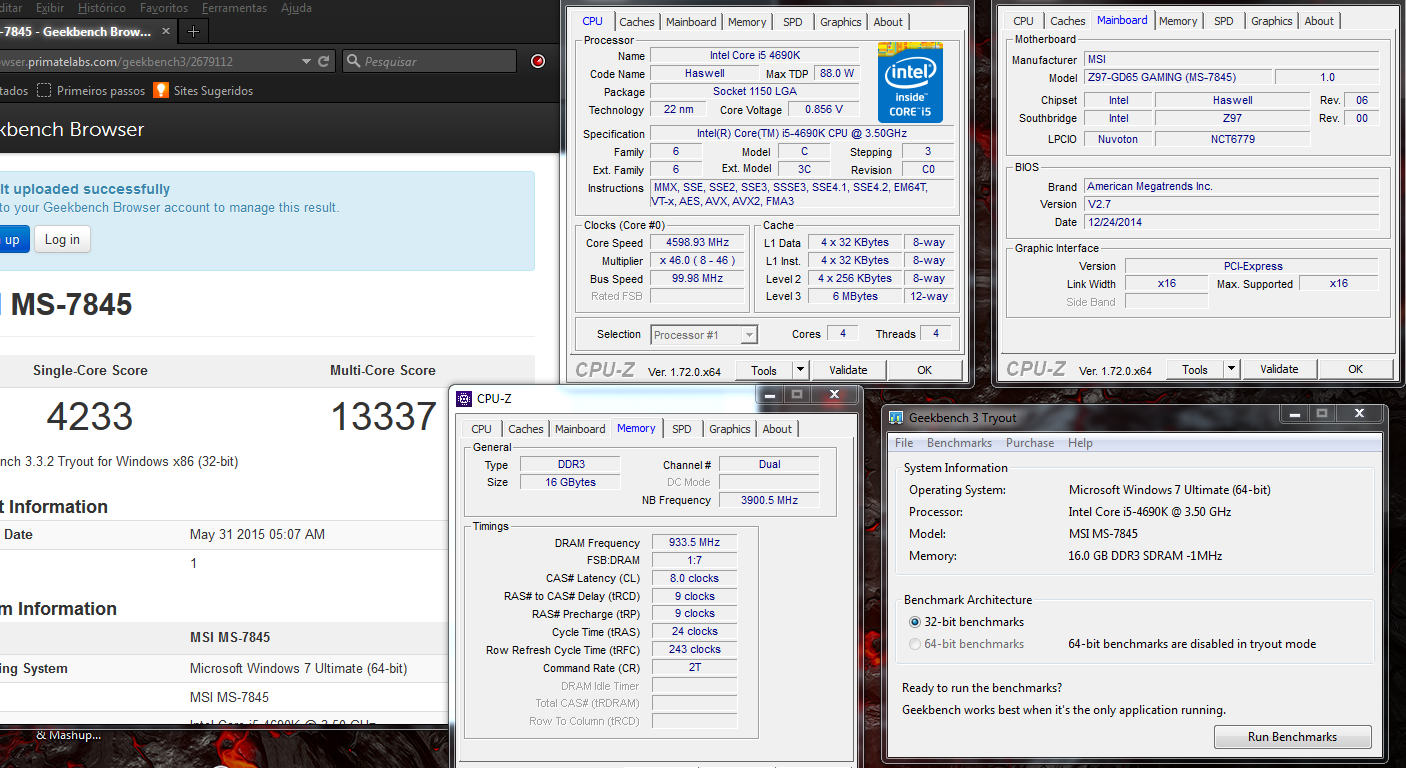The height and width of the screenshot is (768, 1406).
Task: Click the magnifier icon in the Pesquisar box
Action: coord(353,62)
